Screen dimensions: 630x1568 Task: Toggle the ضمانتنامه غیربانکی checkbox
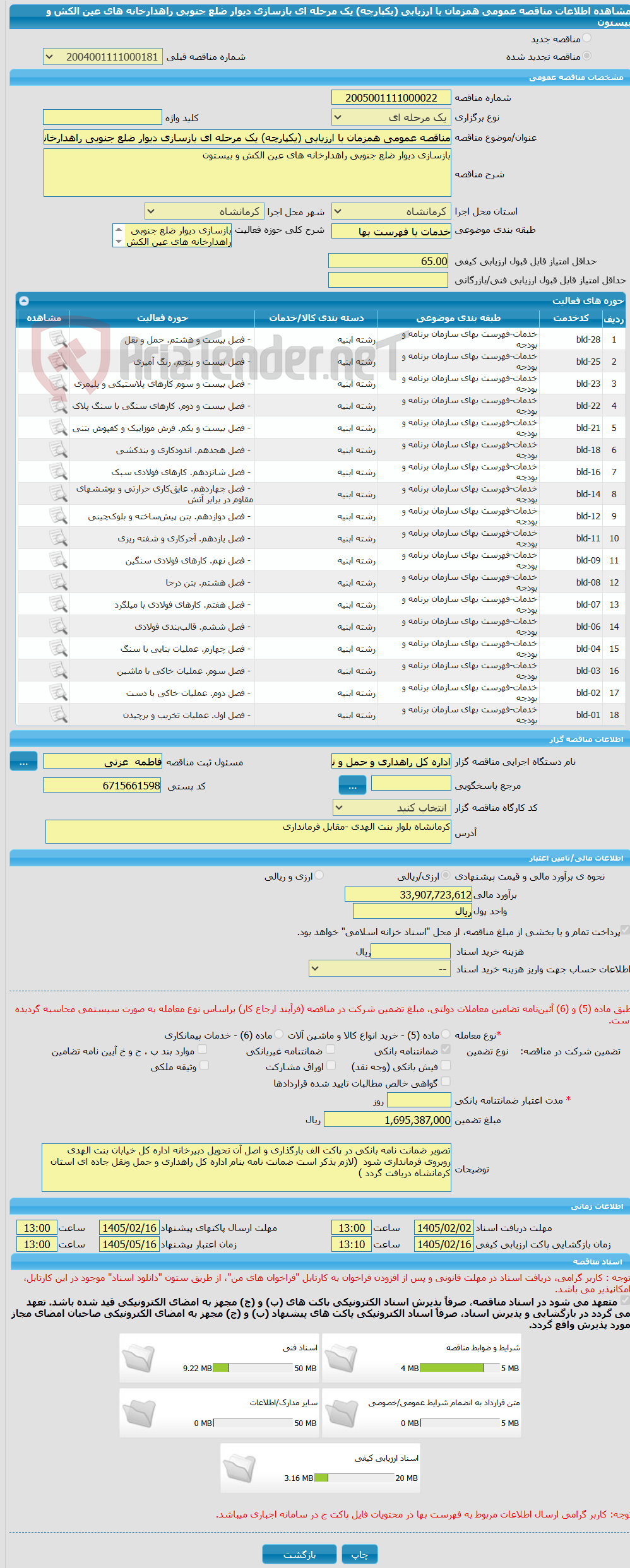330,1050
